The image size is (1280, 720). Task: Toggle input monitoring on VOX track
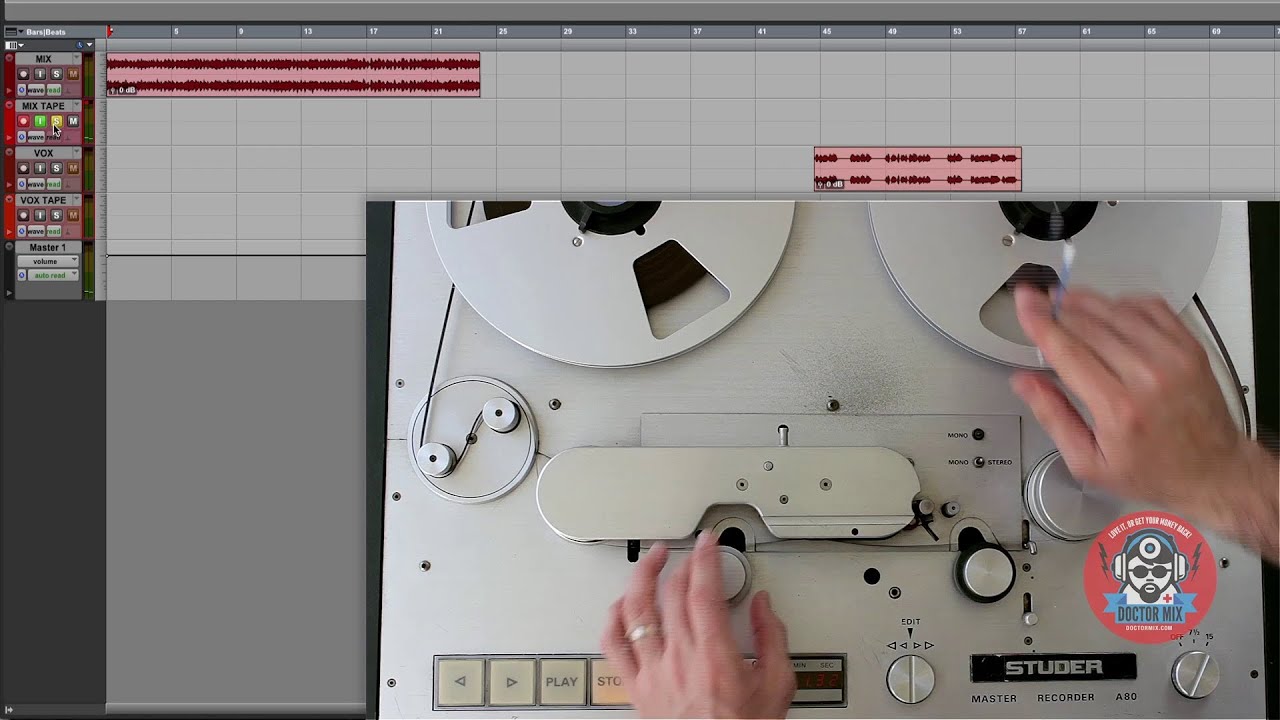(40, 168)
